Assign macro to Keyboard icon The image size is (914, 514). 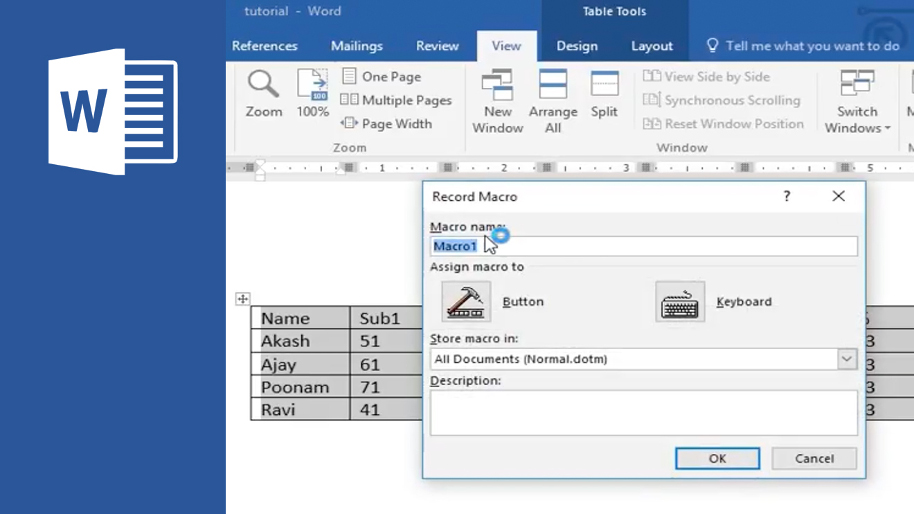[680, 301]
